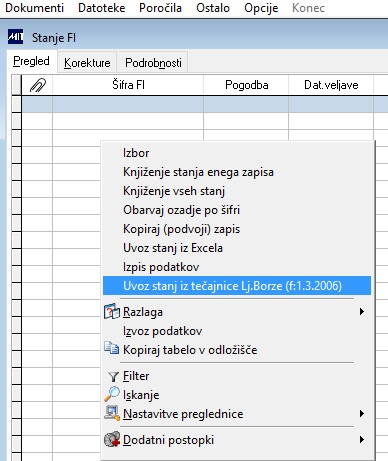This screenshot has width=388, height=461.
Task: Choose Obarvaj ozadje po šifri
Action: point(237,210)
